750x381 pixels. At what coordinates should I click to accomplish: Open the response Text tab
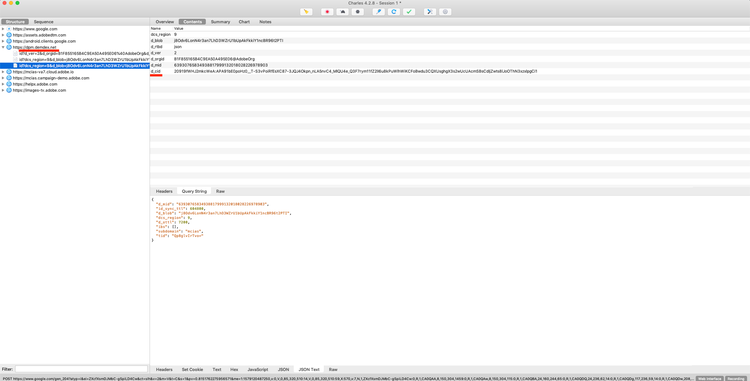tap(217, 370)
